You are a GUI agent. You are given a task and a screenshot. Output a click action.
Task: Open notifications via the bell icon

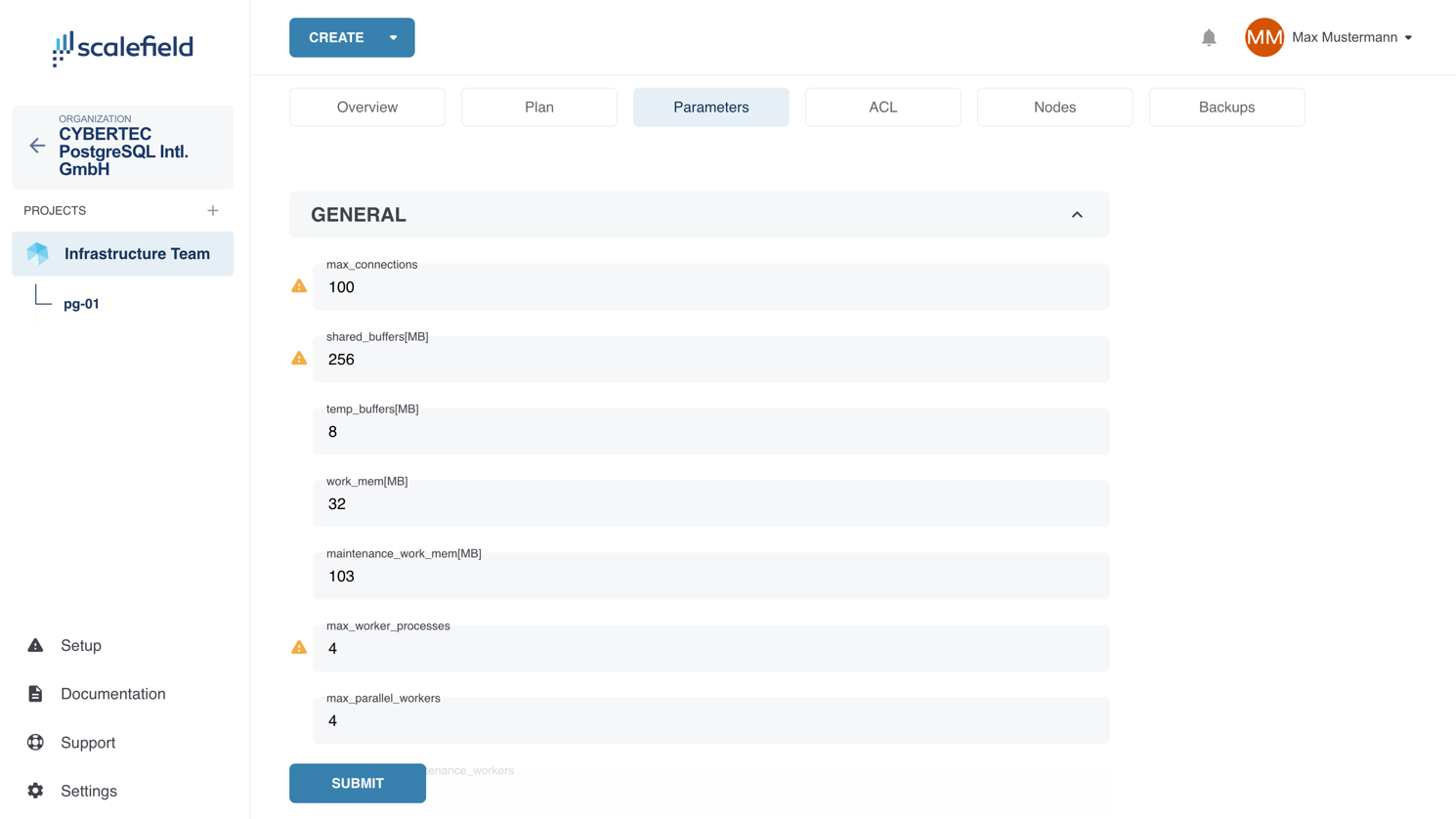[1209, 36]
